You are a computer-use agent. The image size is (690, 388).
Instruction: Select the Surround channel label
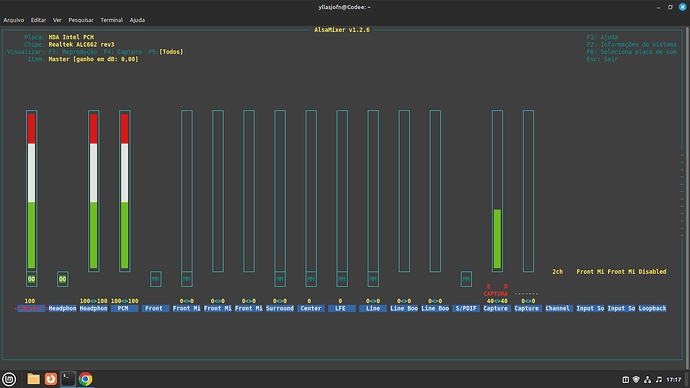click(280, 308)
